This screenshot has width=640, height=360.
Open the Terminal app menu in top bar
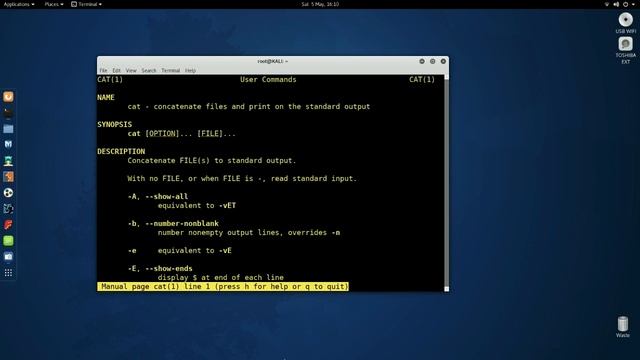pos(86,4)
